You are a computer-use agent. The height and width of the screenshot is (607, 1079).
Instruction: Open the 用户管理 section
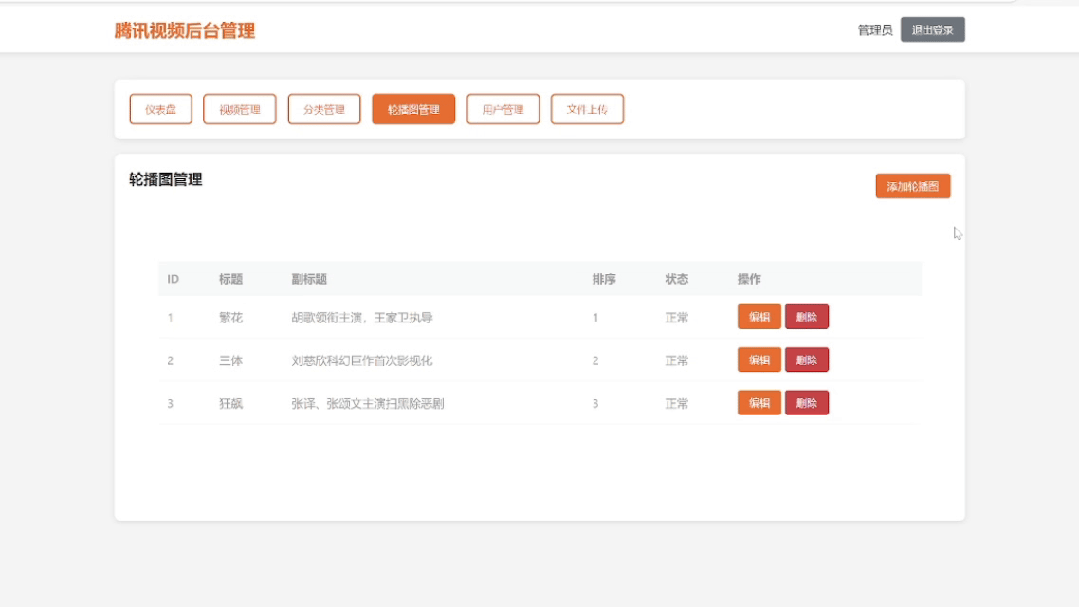502,109
